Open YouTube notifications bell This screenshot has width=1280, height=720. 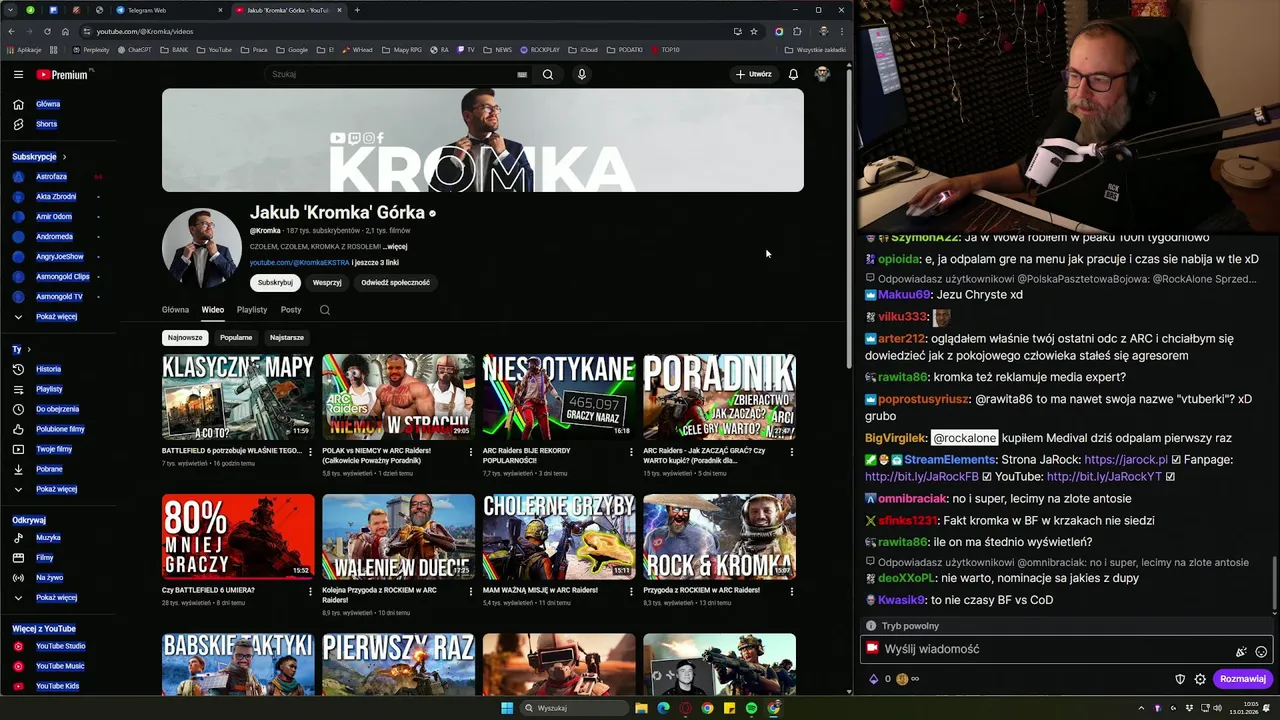point(793,74)
